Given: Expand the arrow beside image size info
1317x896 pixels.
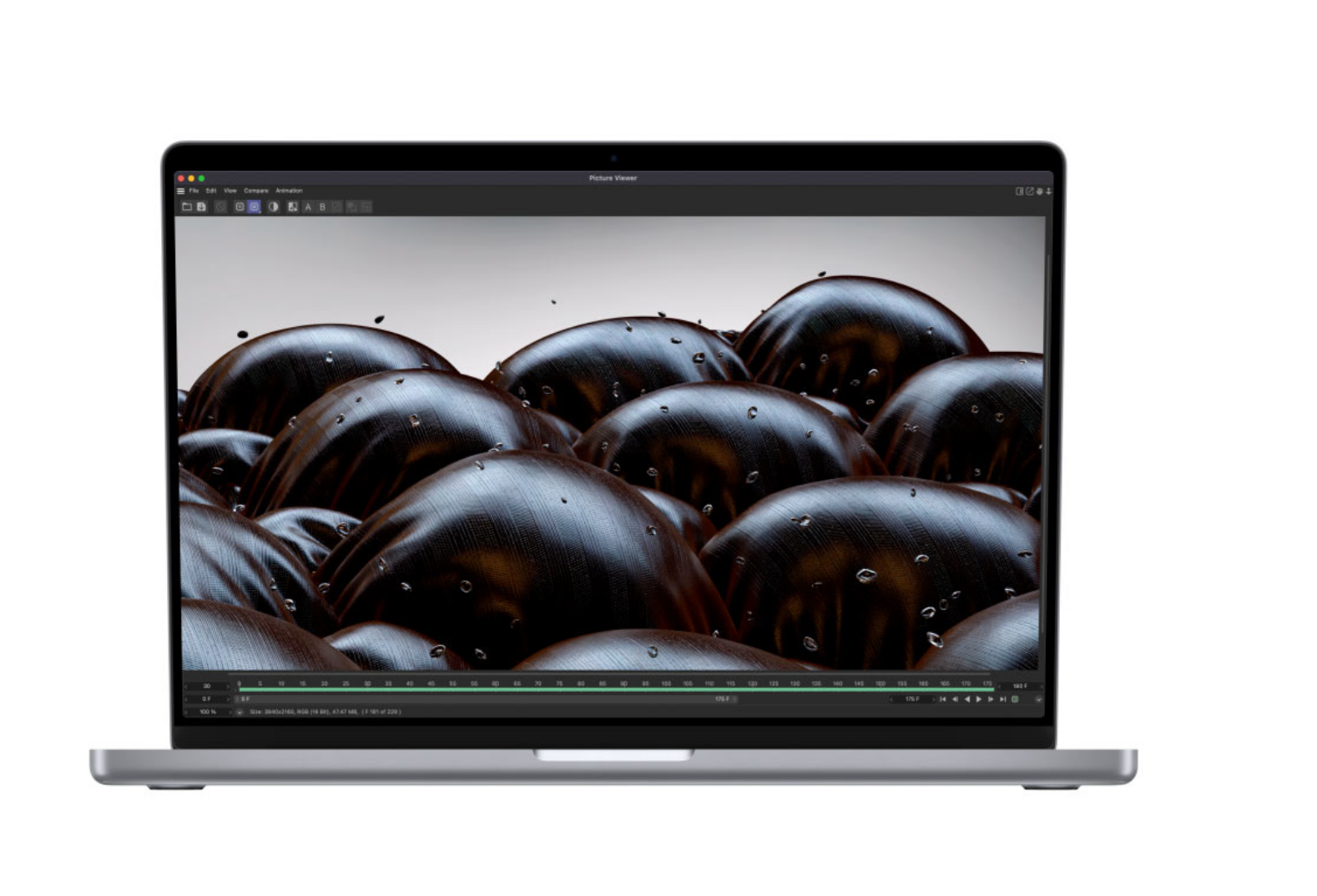Looking at the screenshot, I should coord(240,712).
